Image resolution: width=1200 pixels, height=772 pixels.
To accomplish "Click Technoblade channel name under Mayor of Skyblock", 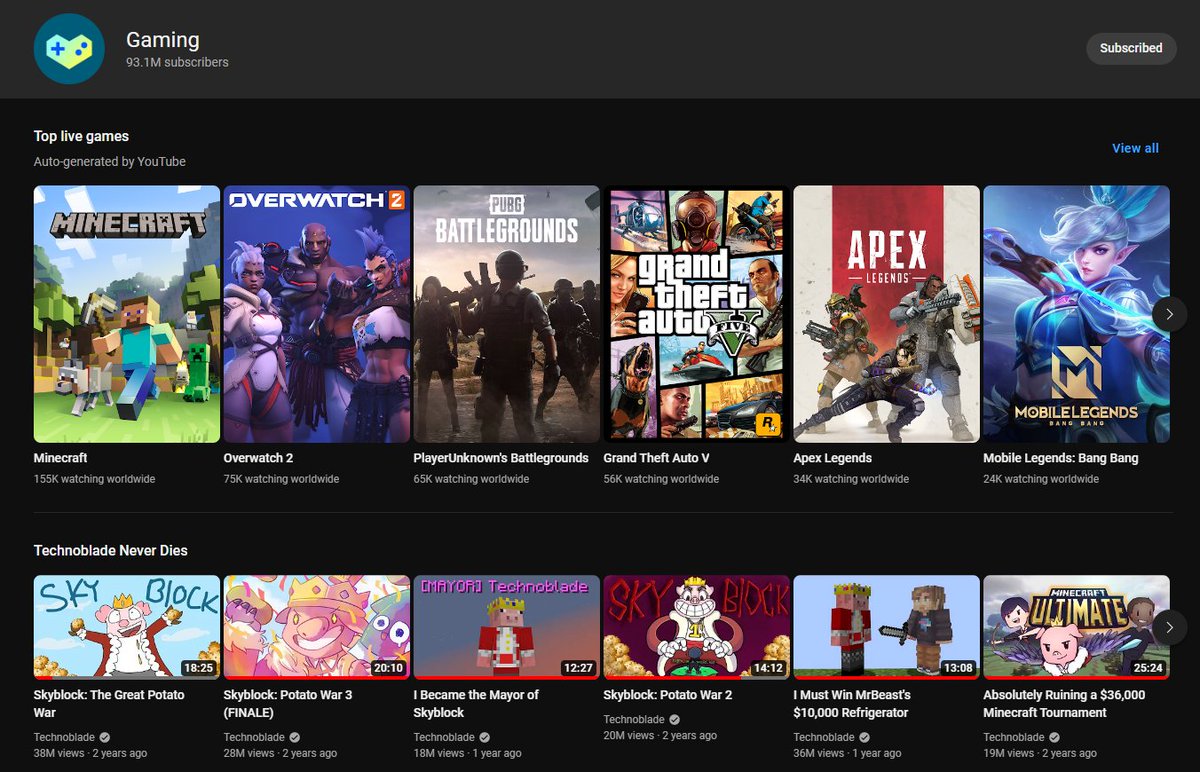I will coord(444,738).
